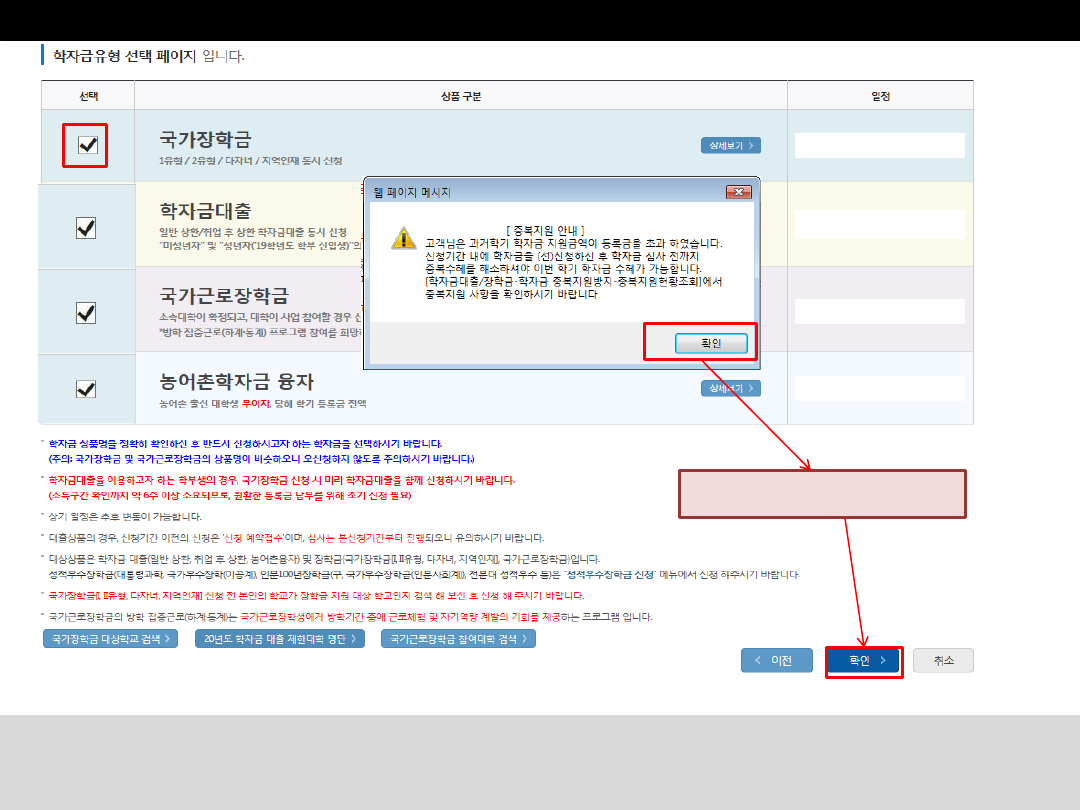Click the 상품 구분 column header

[460, 97]
